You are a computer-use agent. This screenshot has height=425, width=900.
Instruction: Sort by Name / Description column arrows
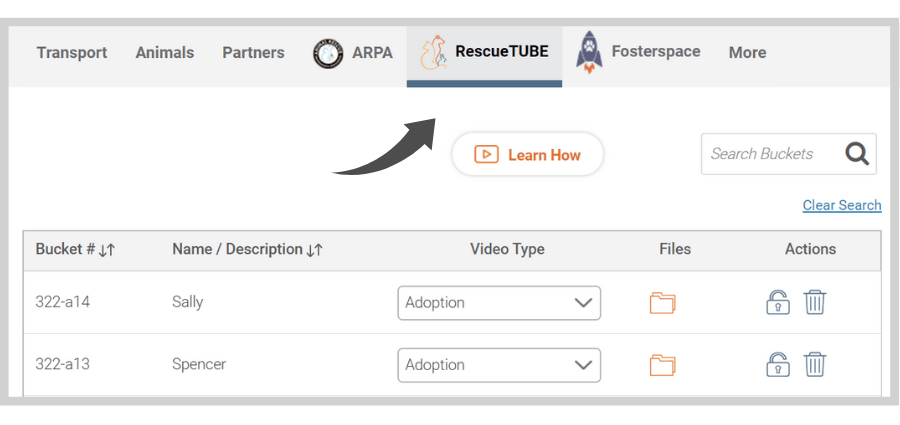(x=315, y=250)
